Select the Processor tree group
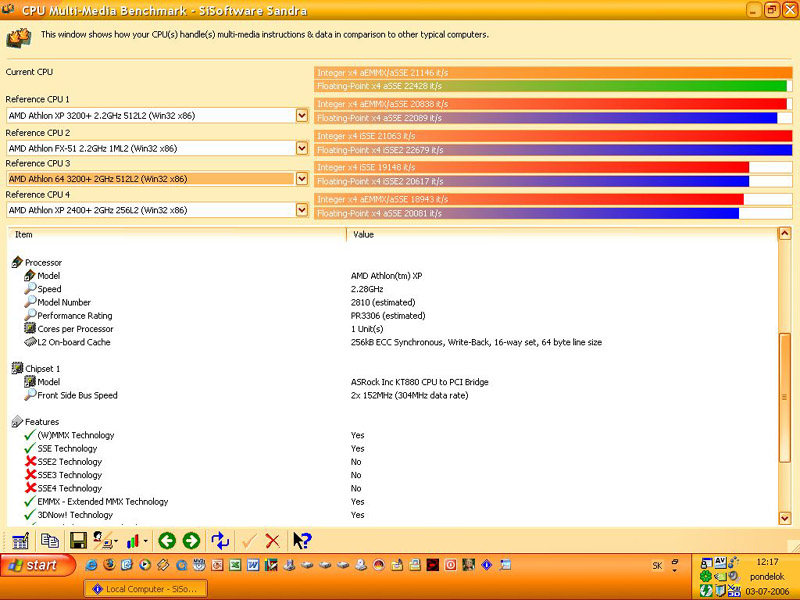Screen dimensions: 800x600 coord(36,262)
